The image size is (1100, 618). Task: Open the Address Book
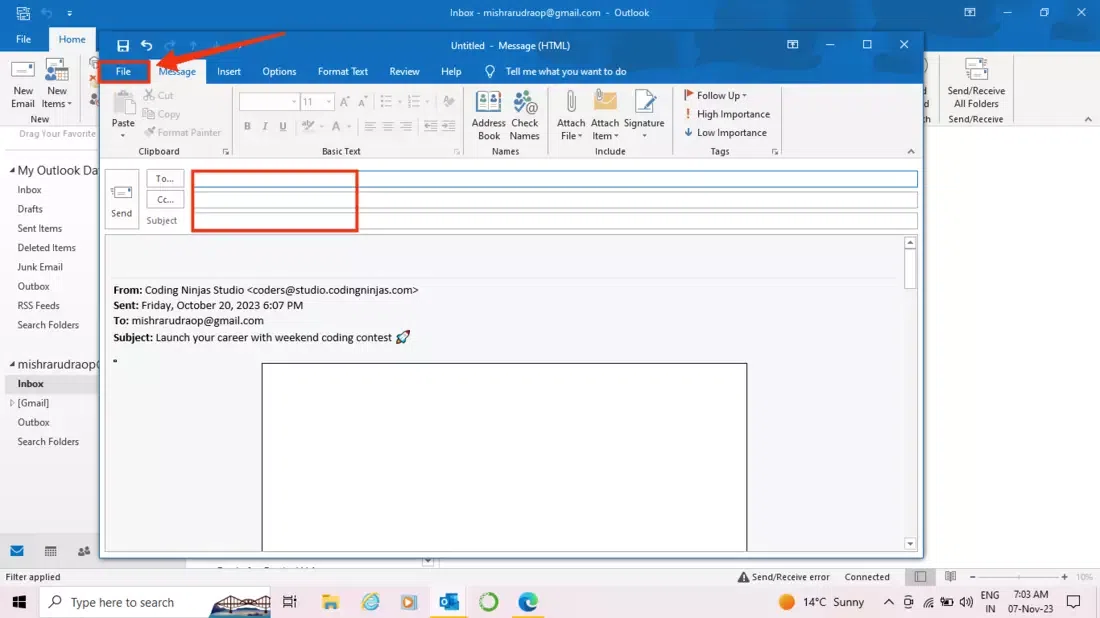(x=488, y=116)
